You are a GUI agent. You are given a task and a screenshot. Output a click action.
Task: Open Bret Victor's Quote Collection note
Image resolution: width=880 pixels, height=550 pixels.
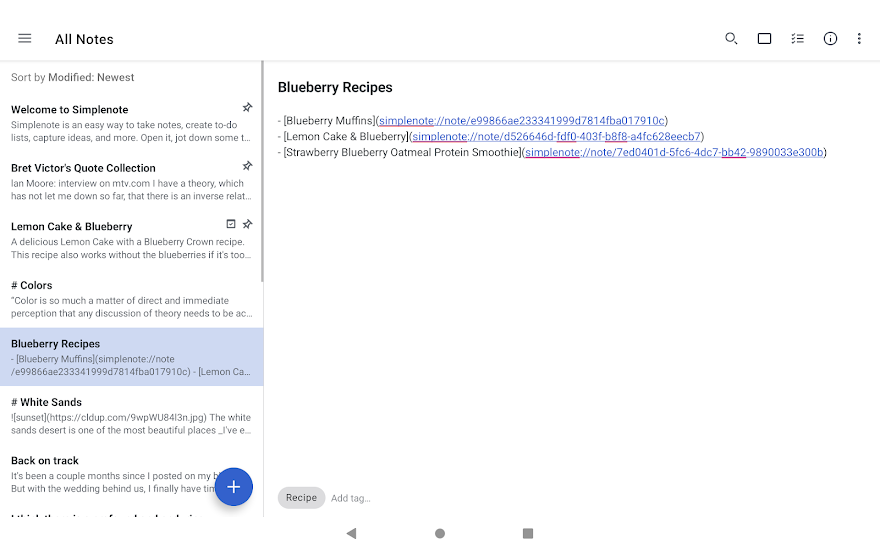(131, 181)
